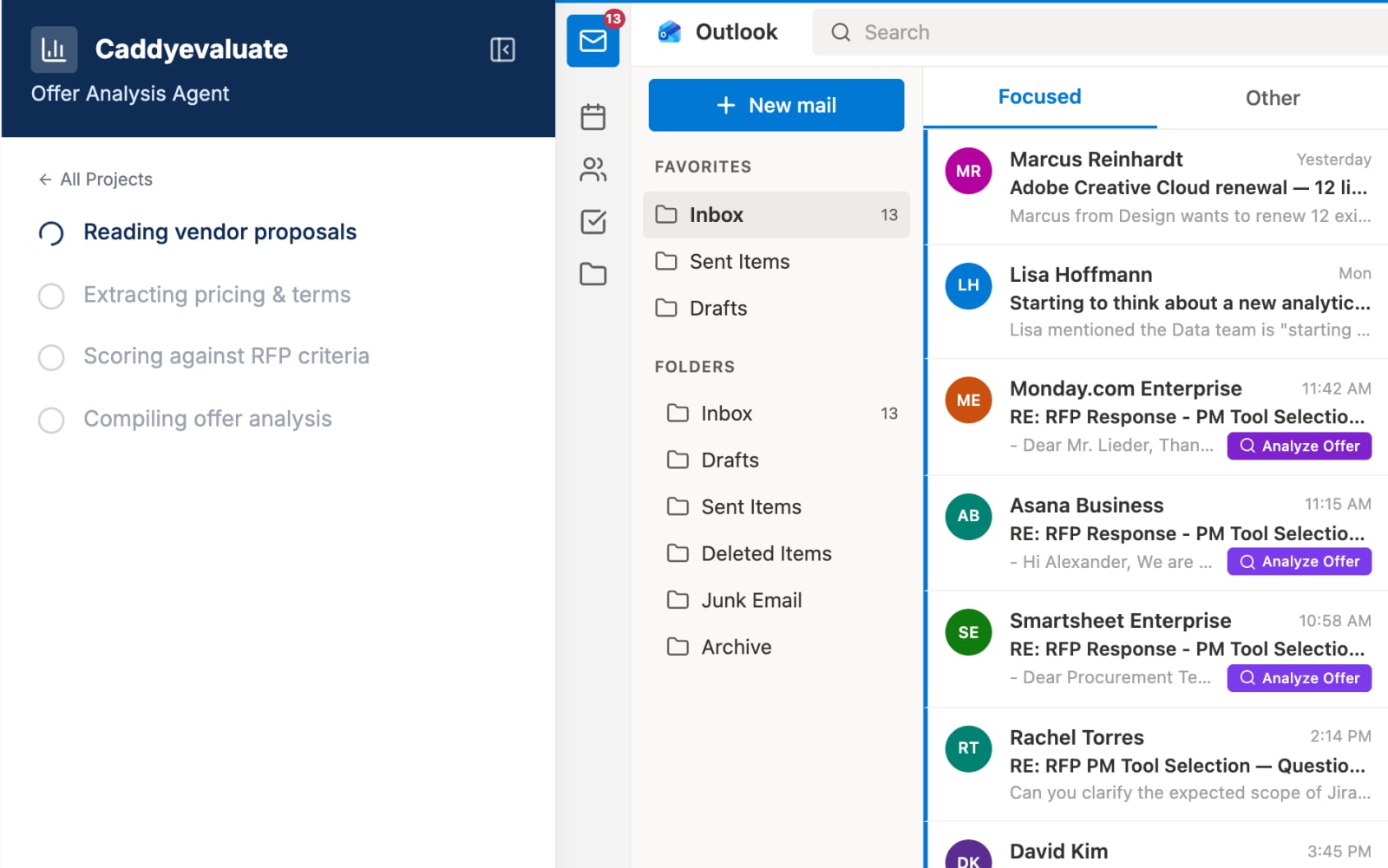The image size is (1388, 868).
Task: Open the Deleted Items folder
Action: click(776, 553)
